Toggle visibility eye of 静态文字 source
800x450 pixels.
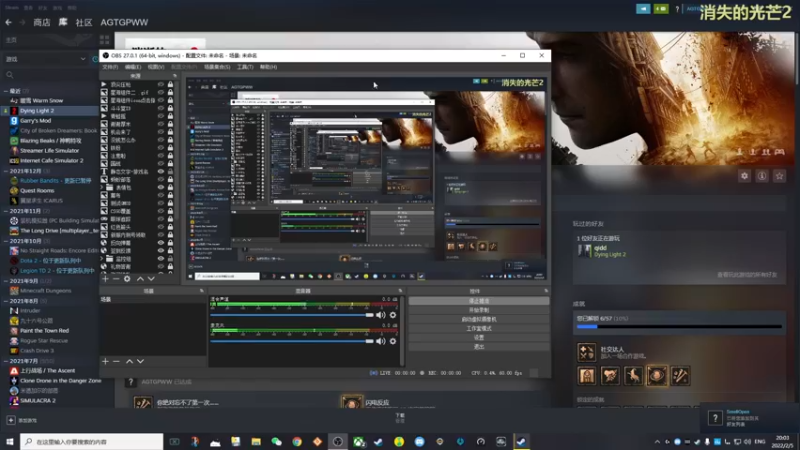pos(161,171)
